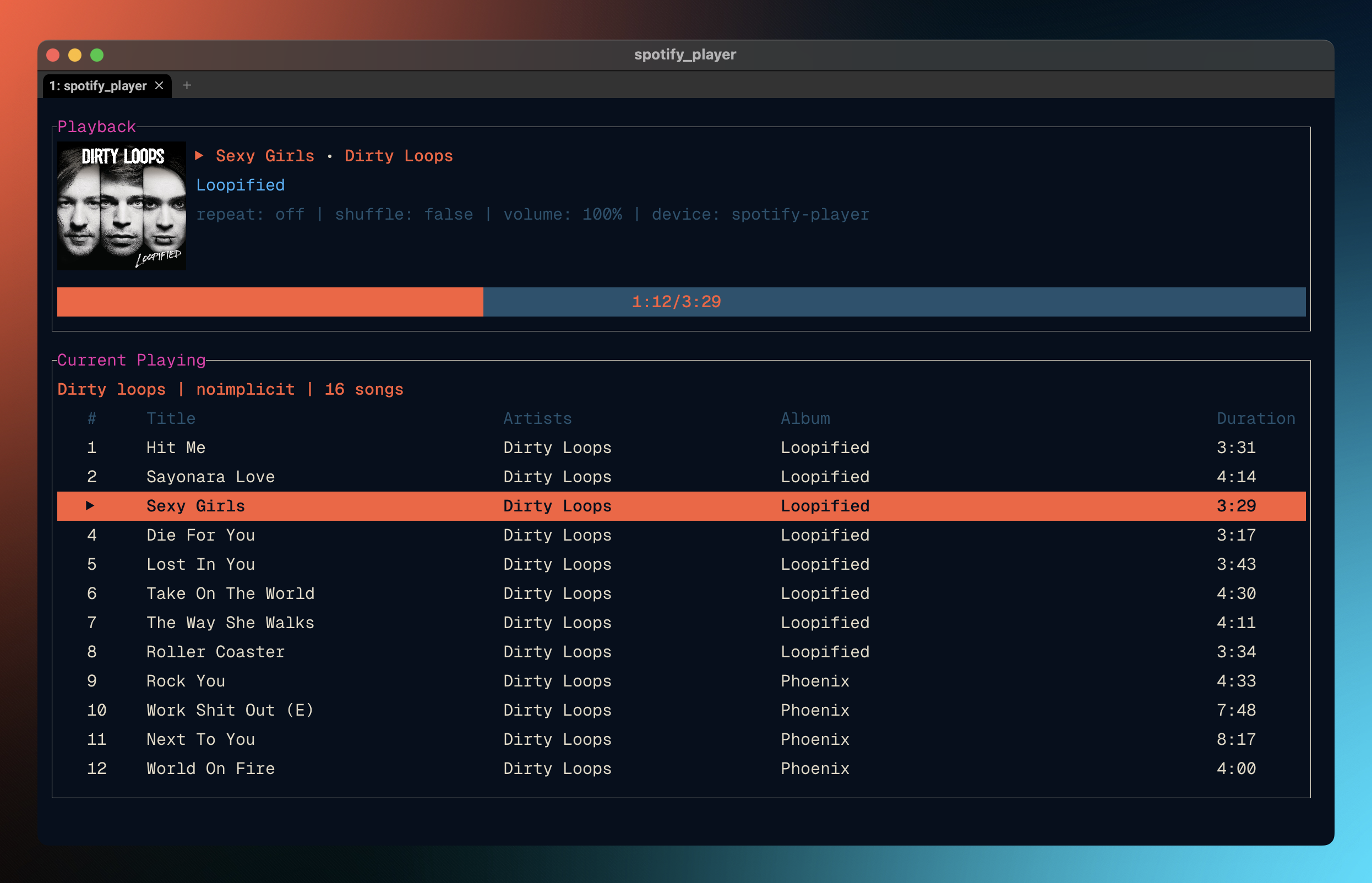Select track 10 Work Shit Out (E)

click(x=230, y=710)
